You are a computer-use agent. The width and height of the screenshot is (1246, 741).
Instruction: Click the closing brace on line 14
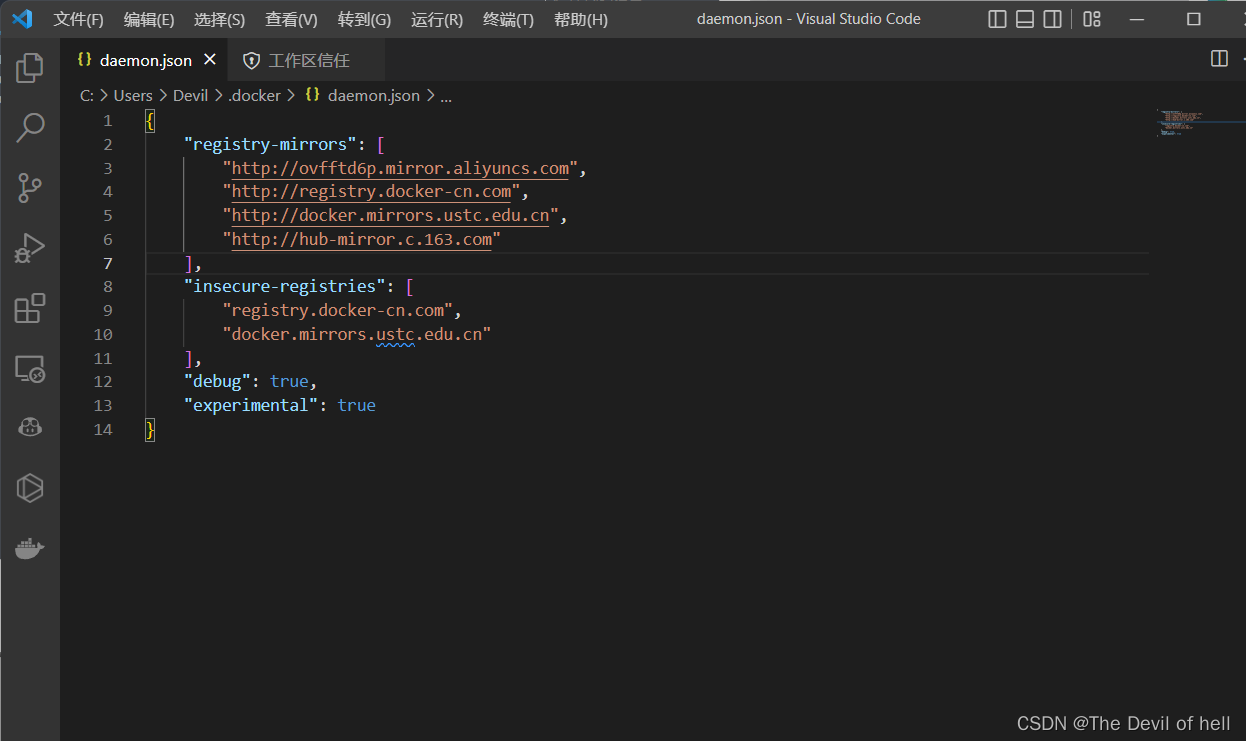click(x=150, y=430)
